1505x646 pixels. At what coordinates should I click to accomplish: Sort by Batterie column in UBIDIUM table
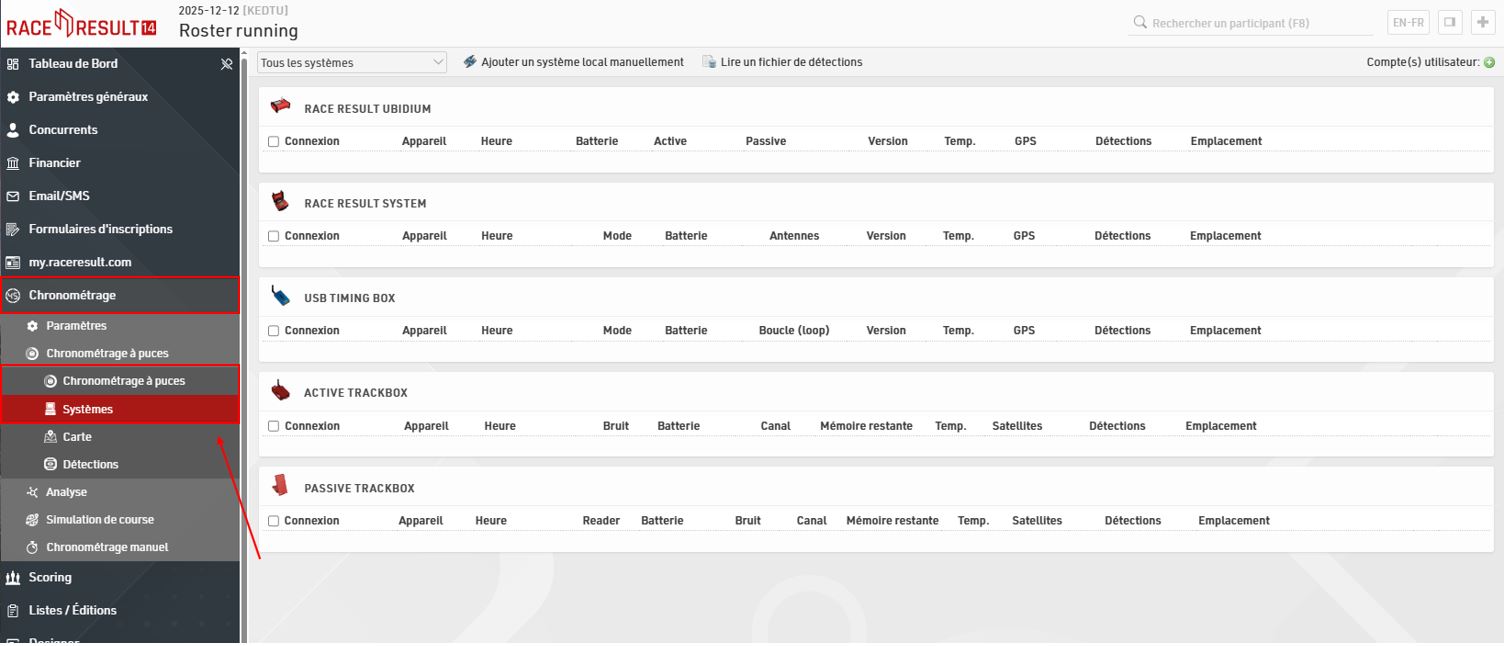pyautogui.click(x=597, y=142)
